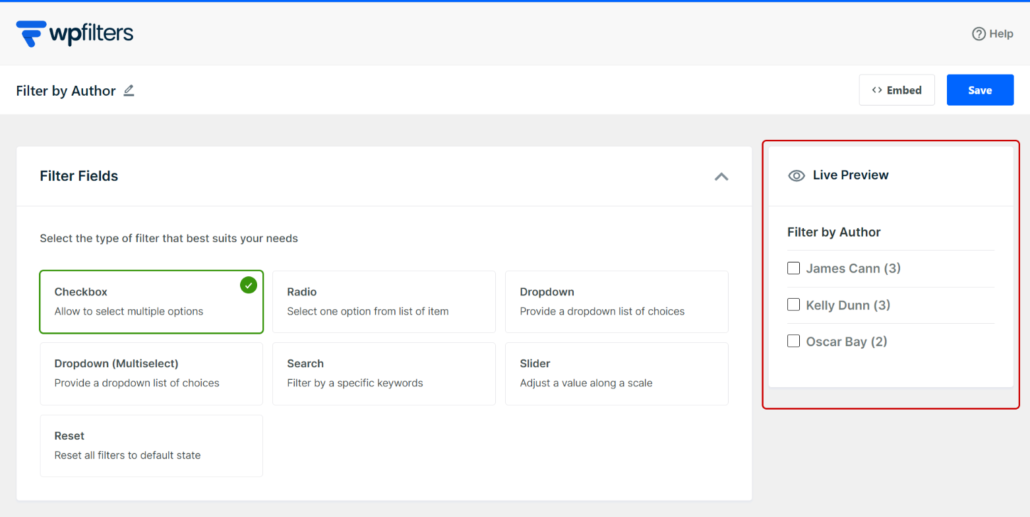Click the 'Filter Fields' heading
The width and height of the screenshot is (1030, 517).
click(79, 176)
